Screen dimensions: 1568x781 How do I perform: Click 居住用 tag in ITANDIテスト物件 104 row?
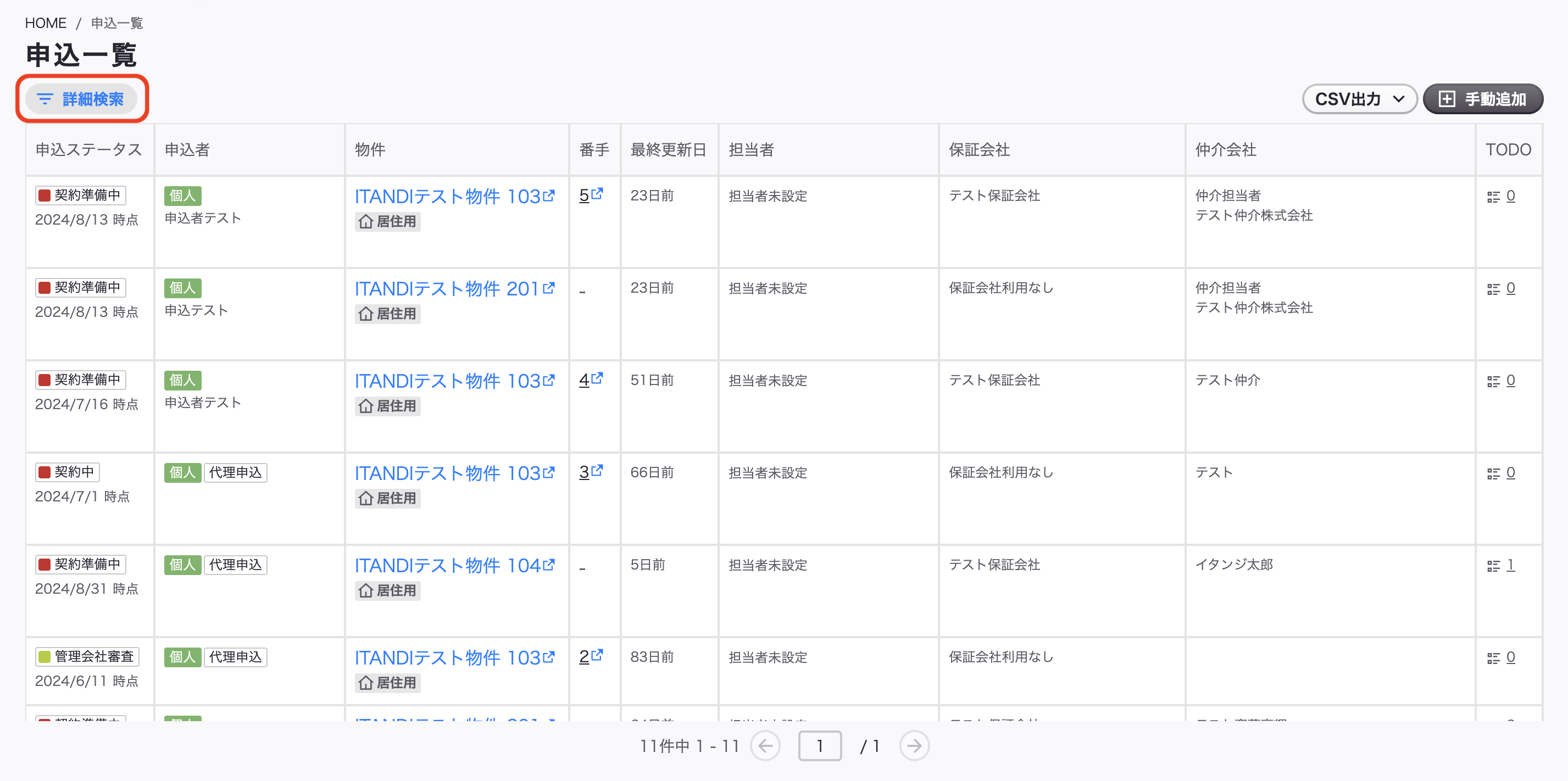388,590
